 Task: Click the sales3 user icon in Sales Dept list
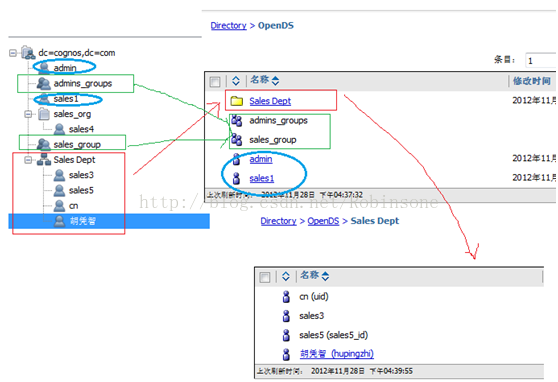[286, 316]
